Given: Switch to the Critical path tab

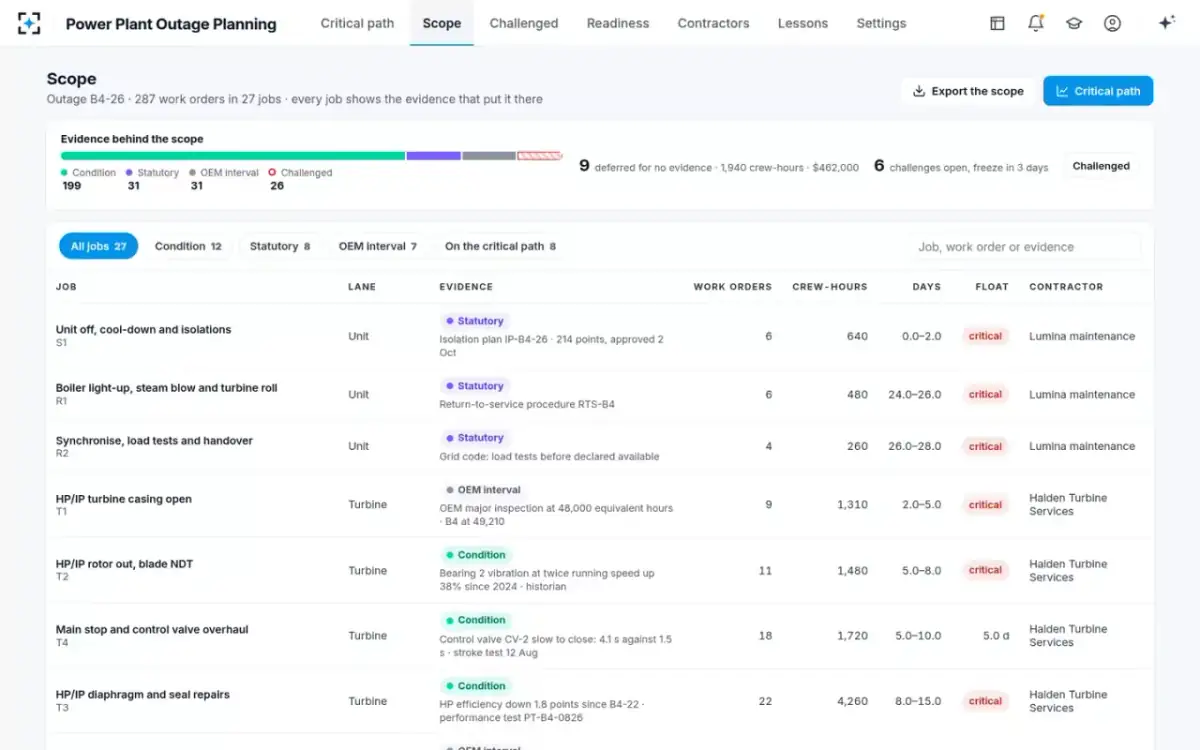Looking at the screenshot, I should [x=357, y=23].
